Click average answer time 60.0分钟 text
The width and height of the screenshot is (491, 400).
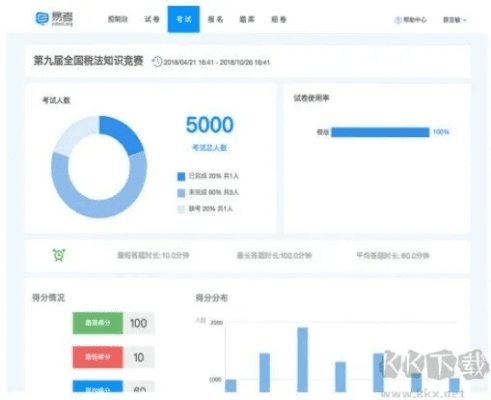[x=393, y=256]
